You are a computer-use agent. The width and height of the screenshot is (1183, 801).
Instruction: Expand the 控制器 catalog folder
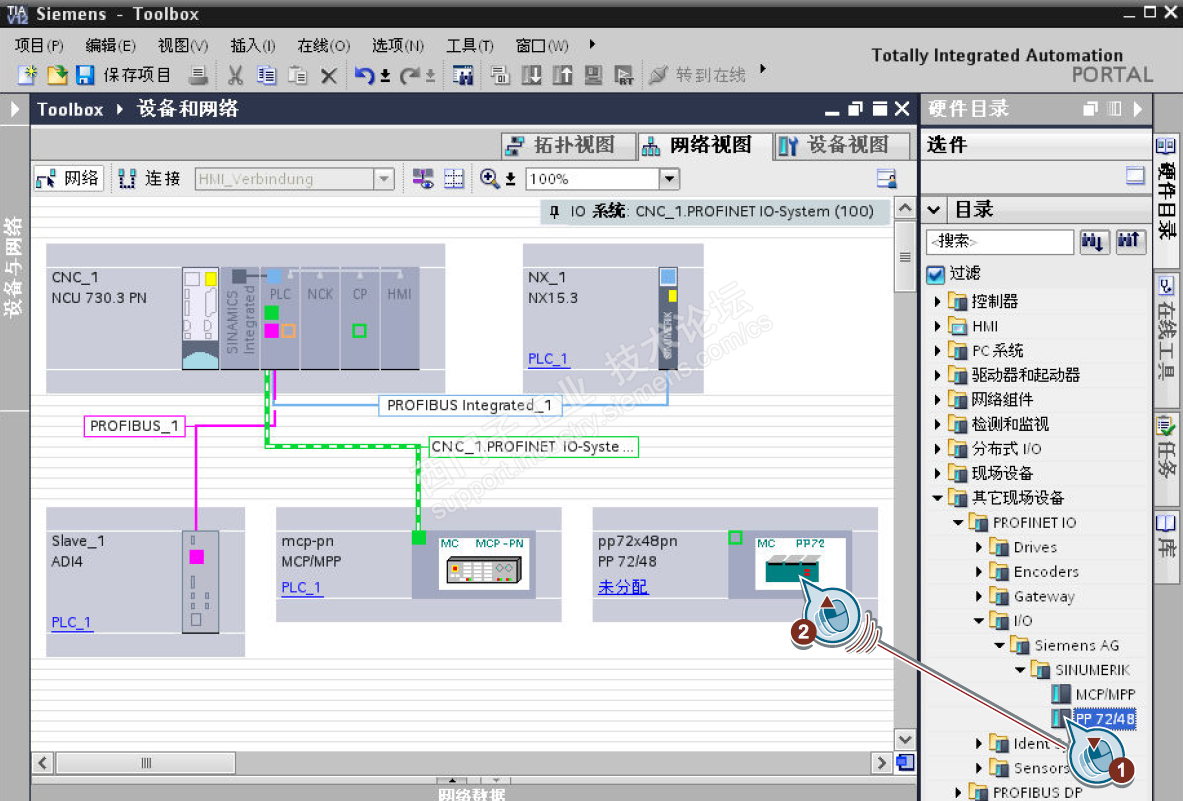click(937, 302)
